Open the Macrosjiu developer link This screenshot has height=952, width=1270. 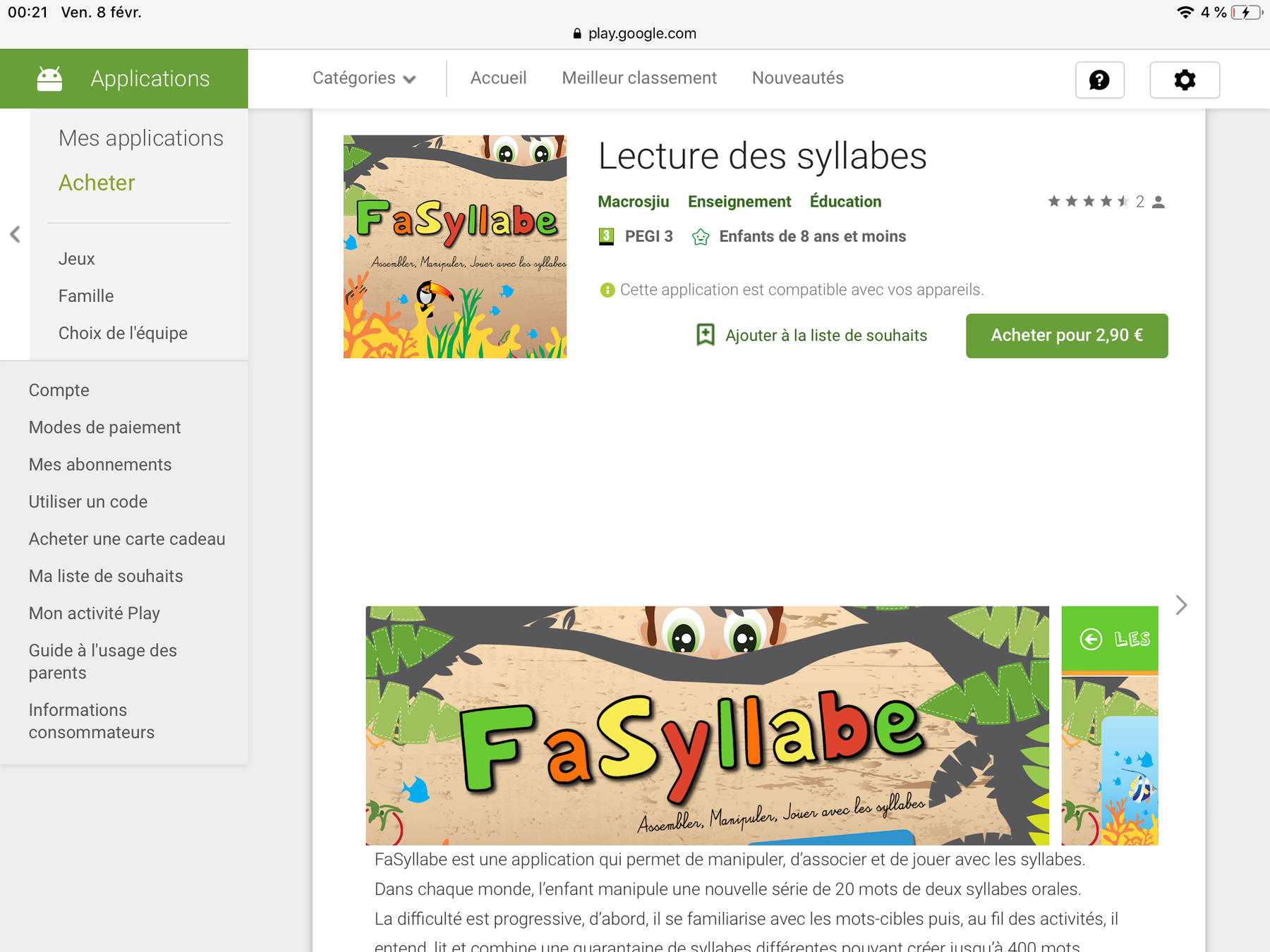coord(634,202)
